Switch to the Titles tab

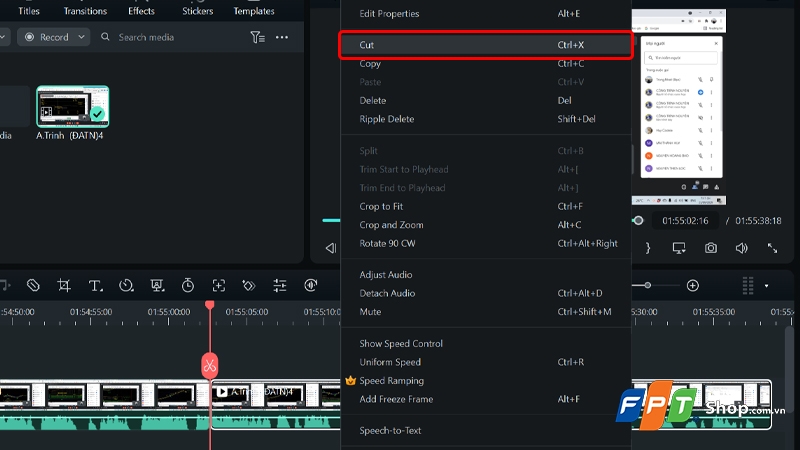point(29,11)
